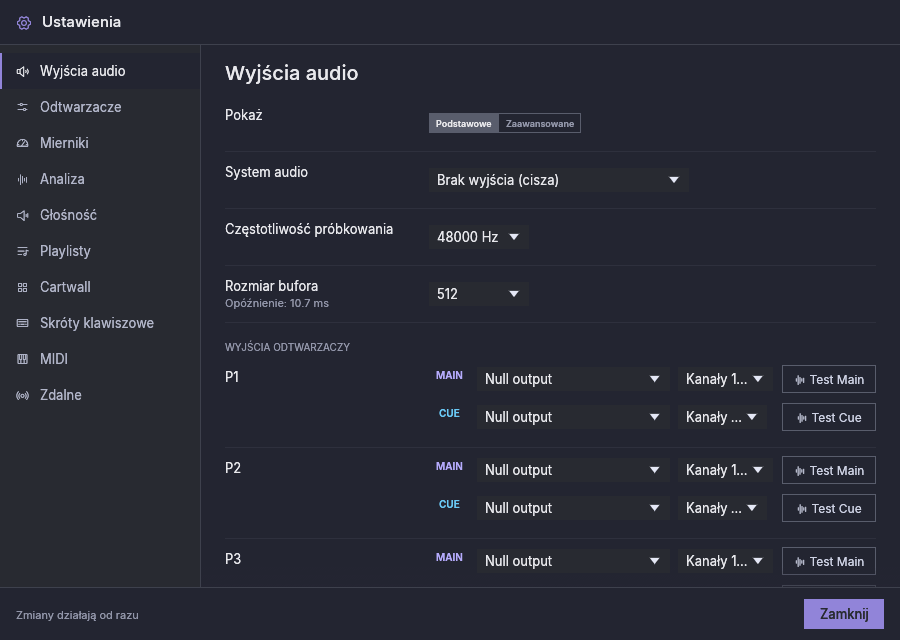Click the Częstotliwość próbkowania label
The image size is (900, 640).
click(x=309, y=230)
